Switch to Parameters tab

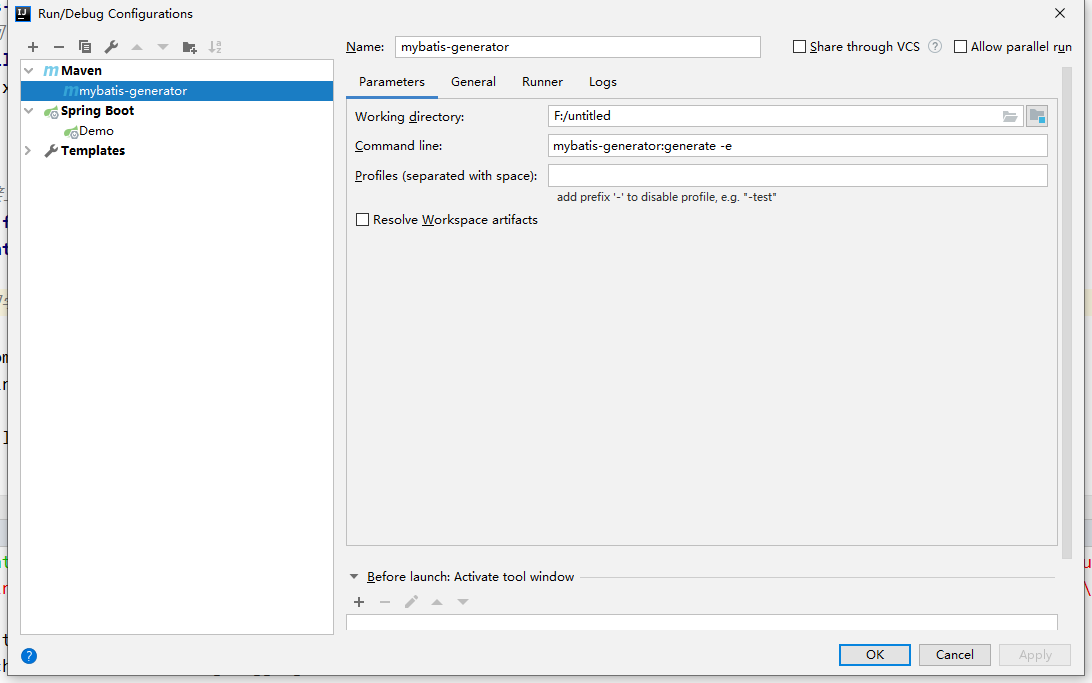tap(391, 82)
